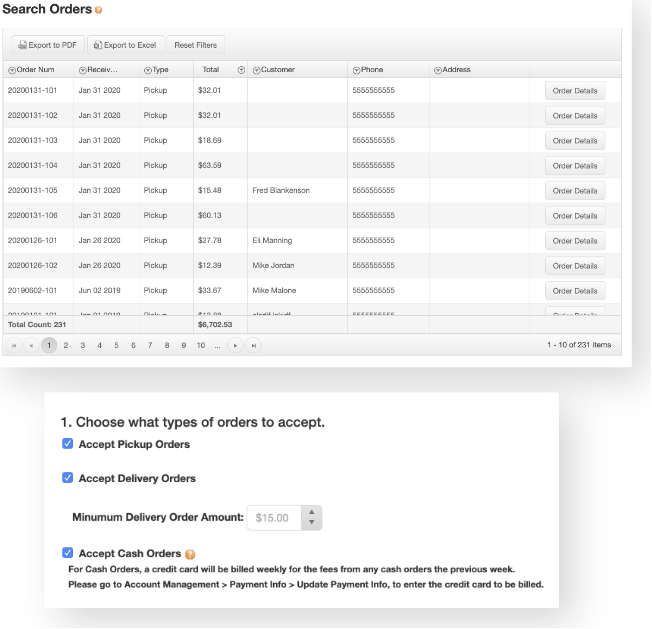Screen dimensions: 652x629
Task: Go to page 5 of orders
Action: click(x=116, y=345)
